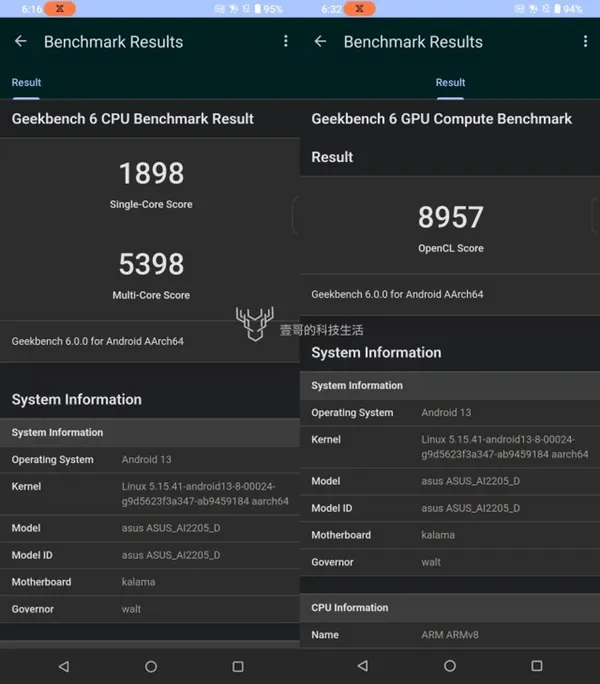Tap Geekbench 6.0.0 version text on right

click(x=397, y=294)
